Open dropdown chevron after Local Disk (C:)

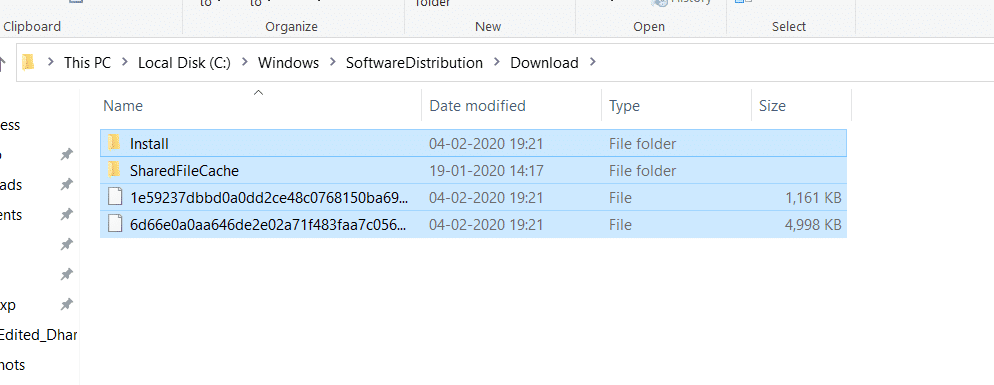[x=244, y=63]
